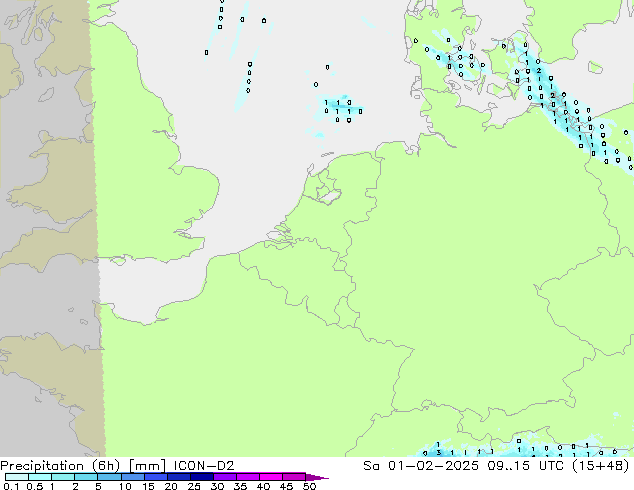Click the 10–15 mm legend color swatch

(x=133, y=477)
